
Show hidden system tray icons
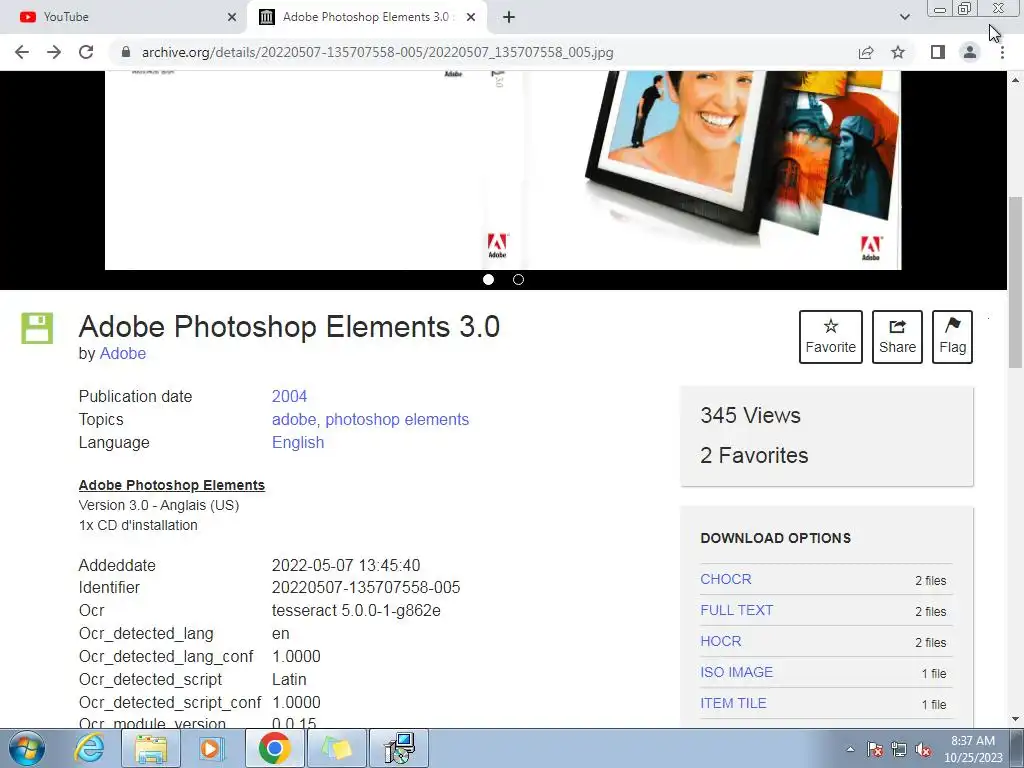coord(850,749)
